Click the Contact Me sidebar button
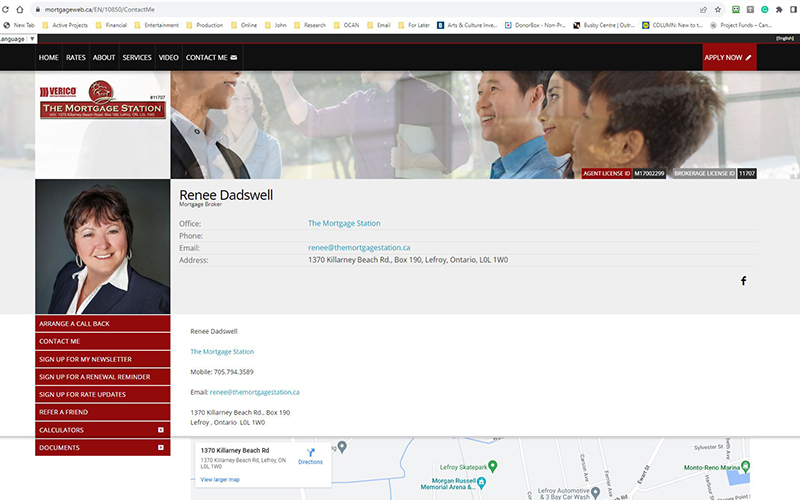800x500 pixels. [x=103, y=341]
